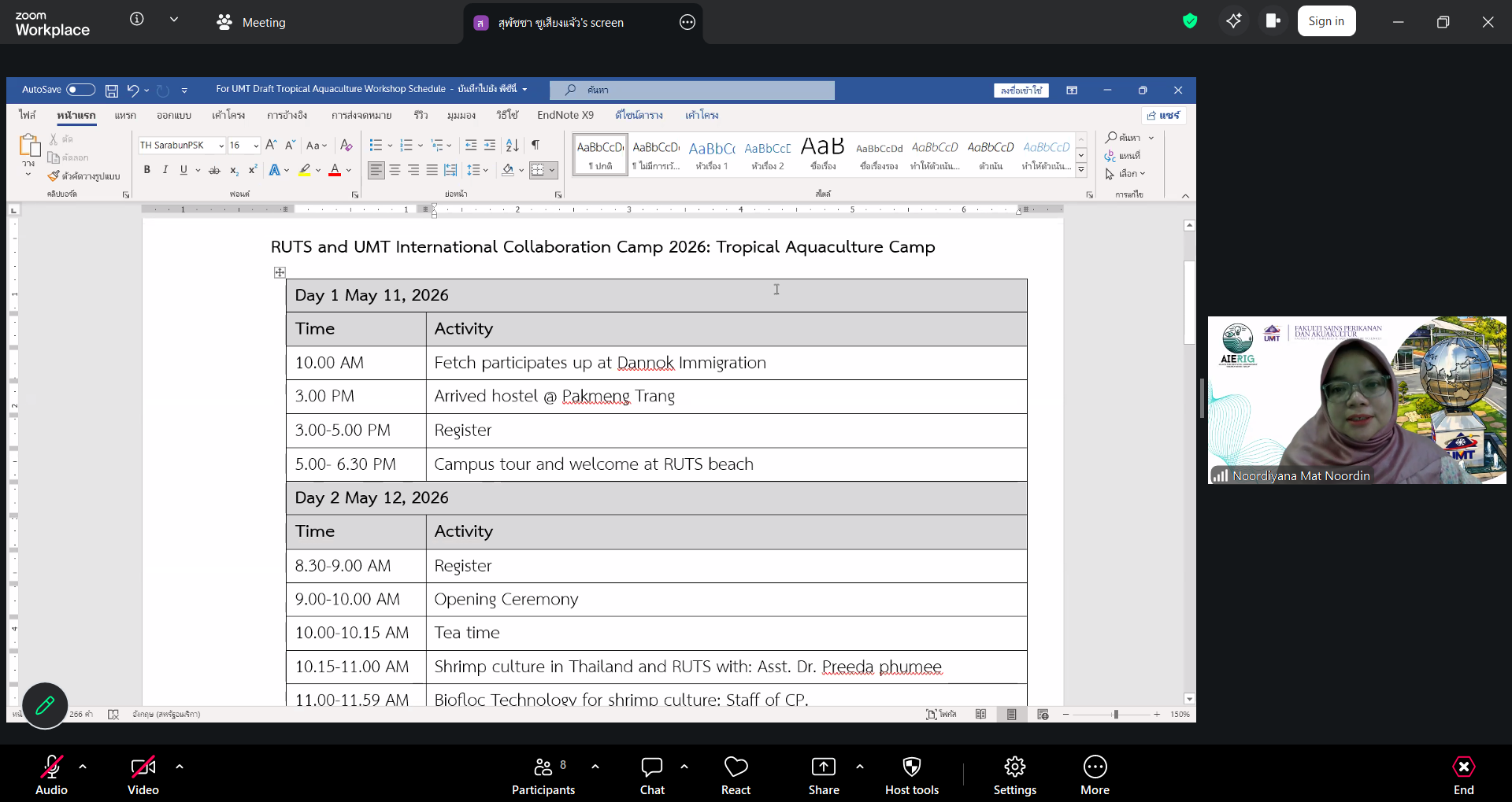Expand the audio options caret

(x=83, y=766)
